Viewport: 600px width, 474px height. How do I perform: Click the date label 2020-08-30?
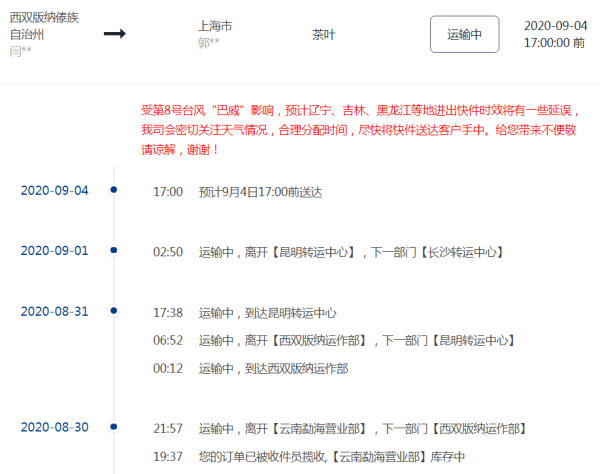tap(54, 427)
